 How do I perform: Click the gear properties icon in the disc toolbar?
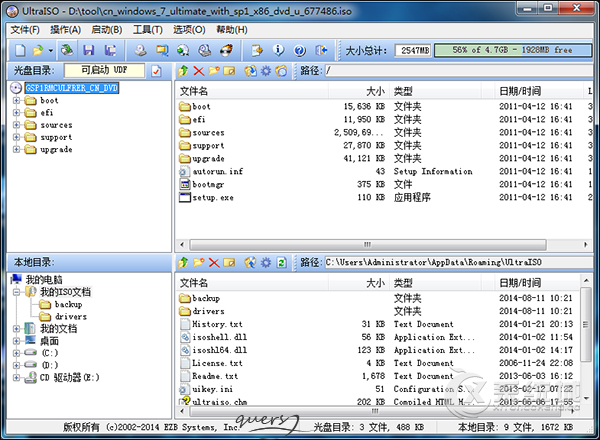(x=266, y=71)
